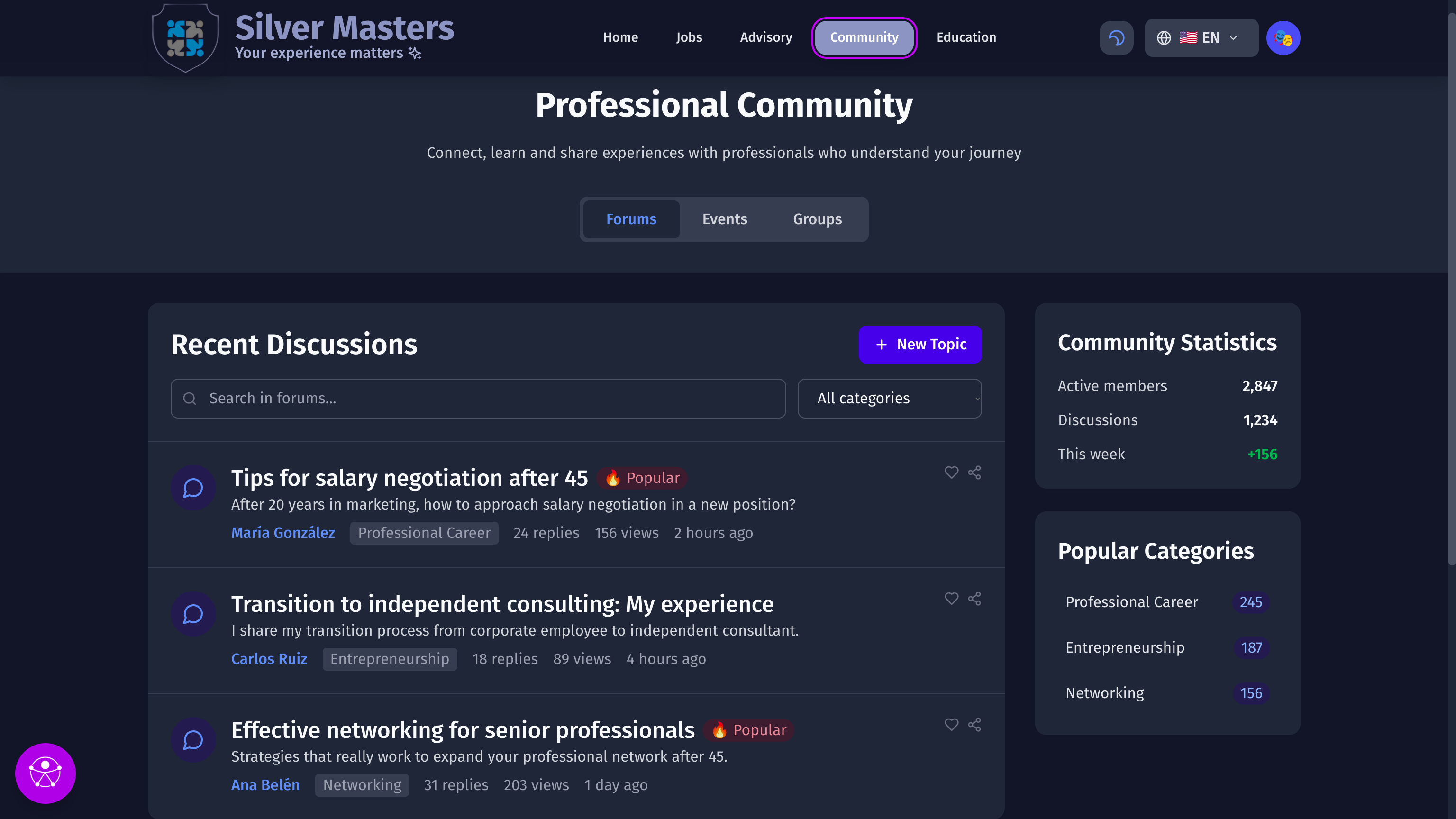This screenshot has height=819, width=1456.
Task: Share the salary negotiation discussion
Action: [x=974, y=473]
